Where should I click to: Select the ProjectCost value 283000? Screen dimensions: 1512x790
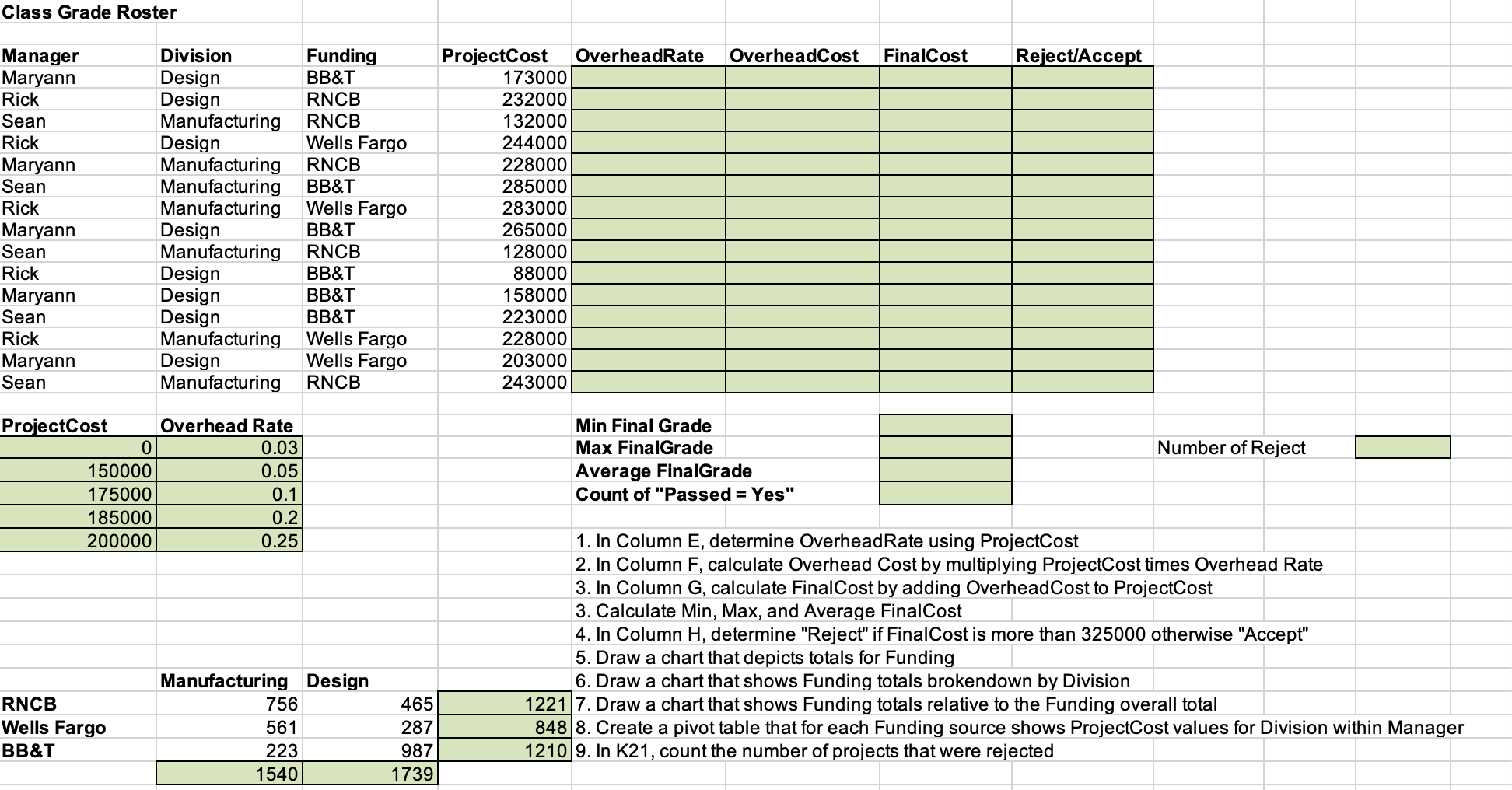pos(505,208)
